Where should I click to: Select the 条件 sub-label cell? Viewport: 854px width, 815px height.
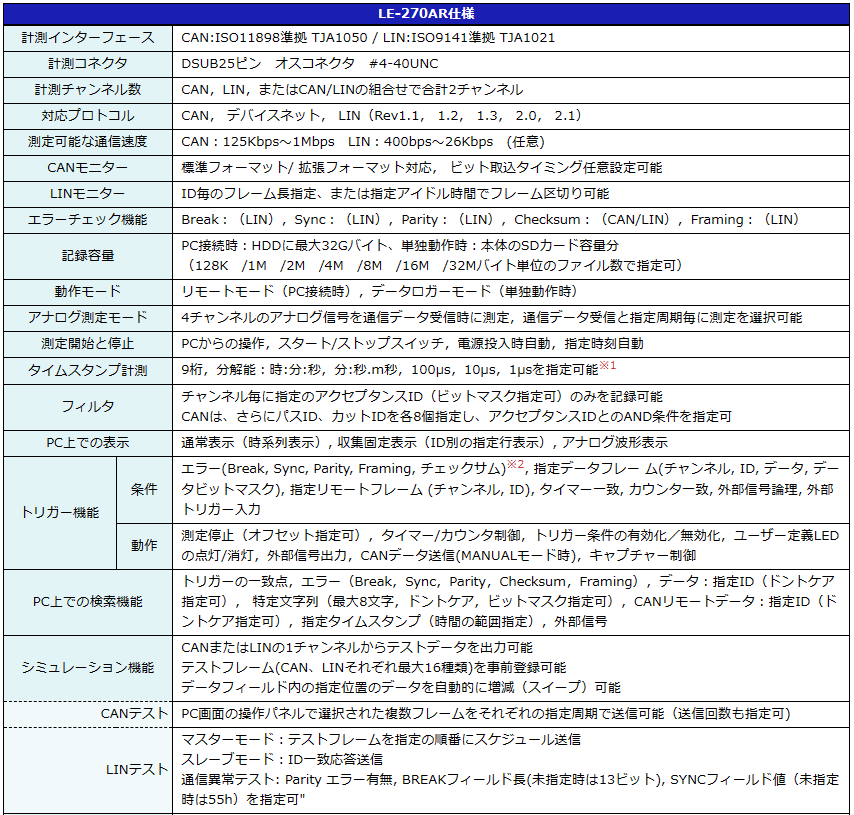pyautogui.click(x=144, y=489)
